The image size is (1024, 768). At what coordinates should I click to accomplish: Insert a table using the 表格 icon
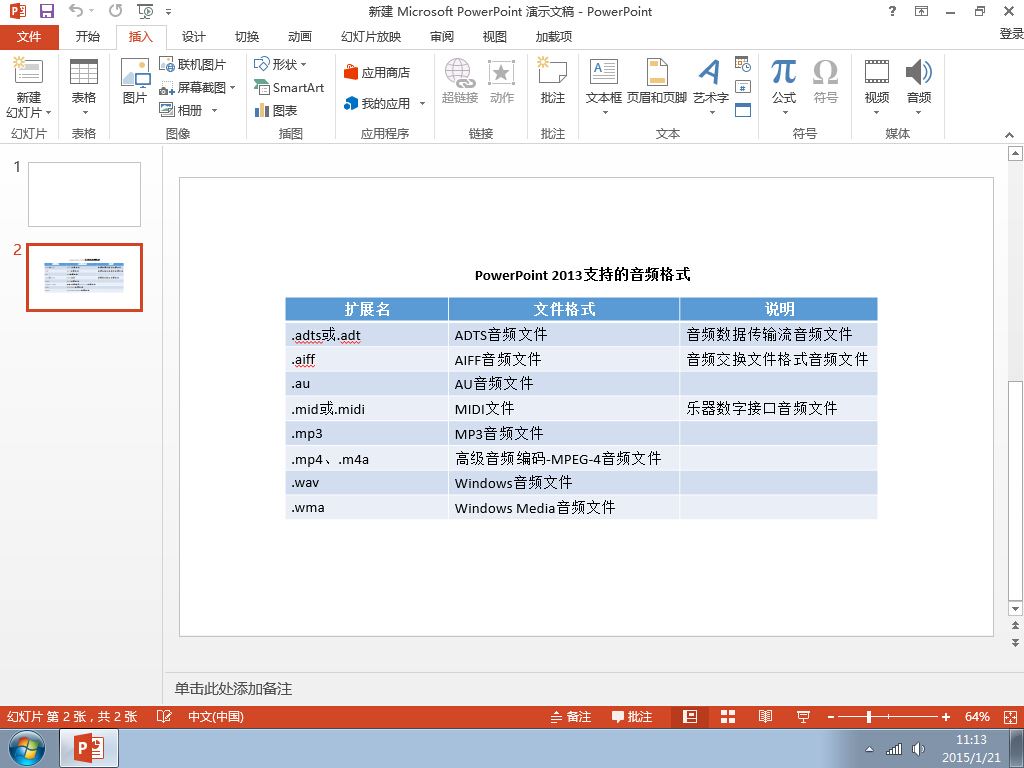coord(84,72)
